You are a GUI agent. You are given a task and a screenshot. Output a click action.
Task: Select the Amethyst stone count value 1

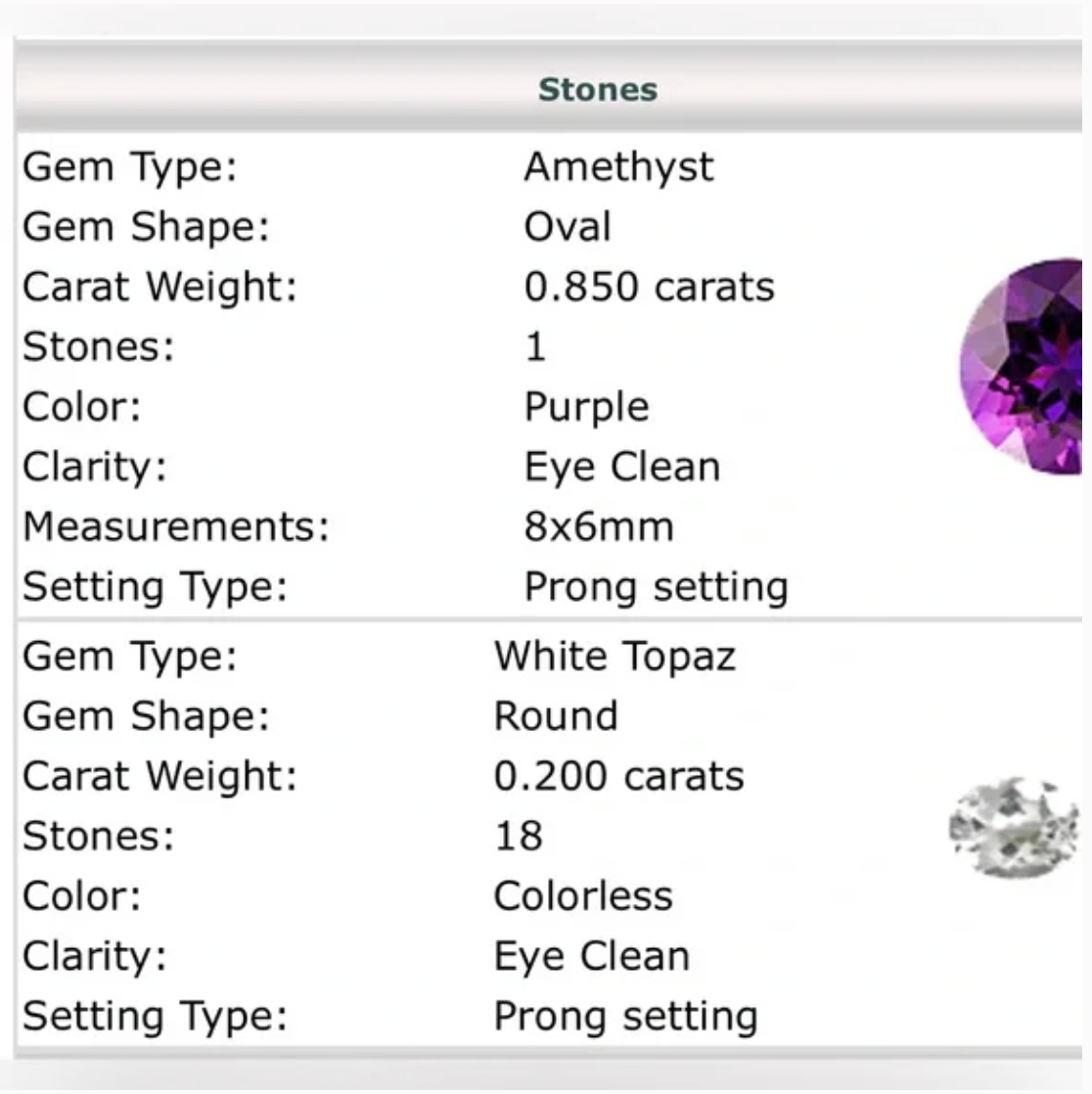[x=535, y=347]
